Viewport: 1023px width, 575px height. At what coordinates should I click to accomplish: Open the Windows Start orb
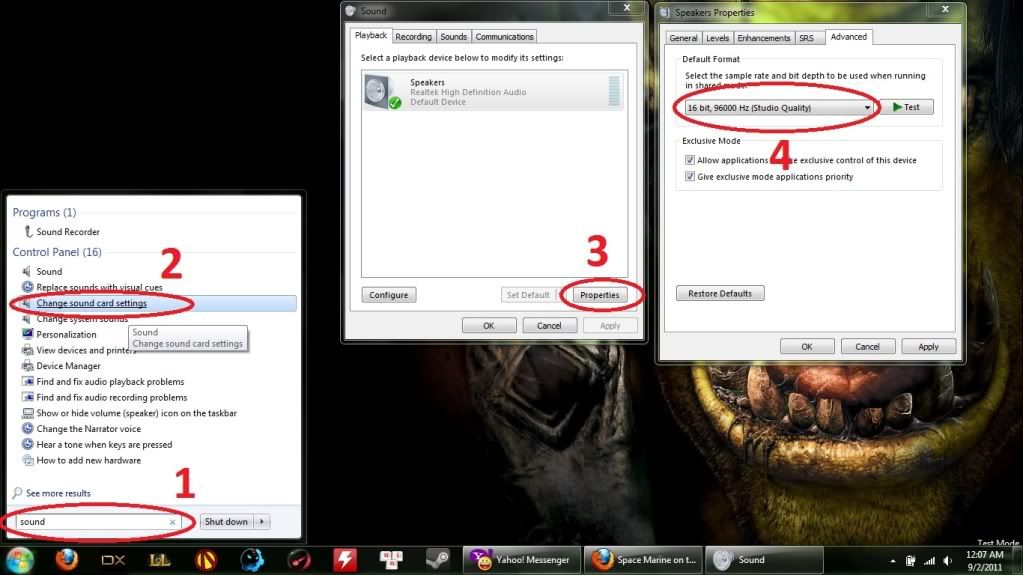20,560
